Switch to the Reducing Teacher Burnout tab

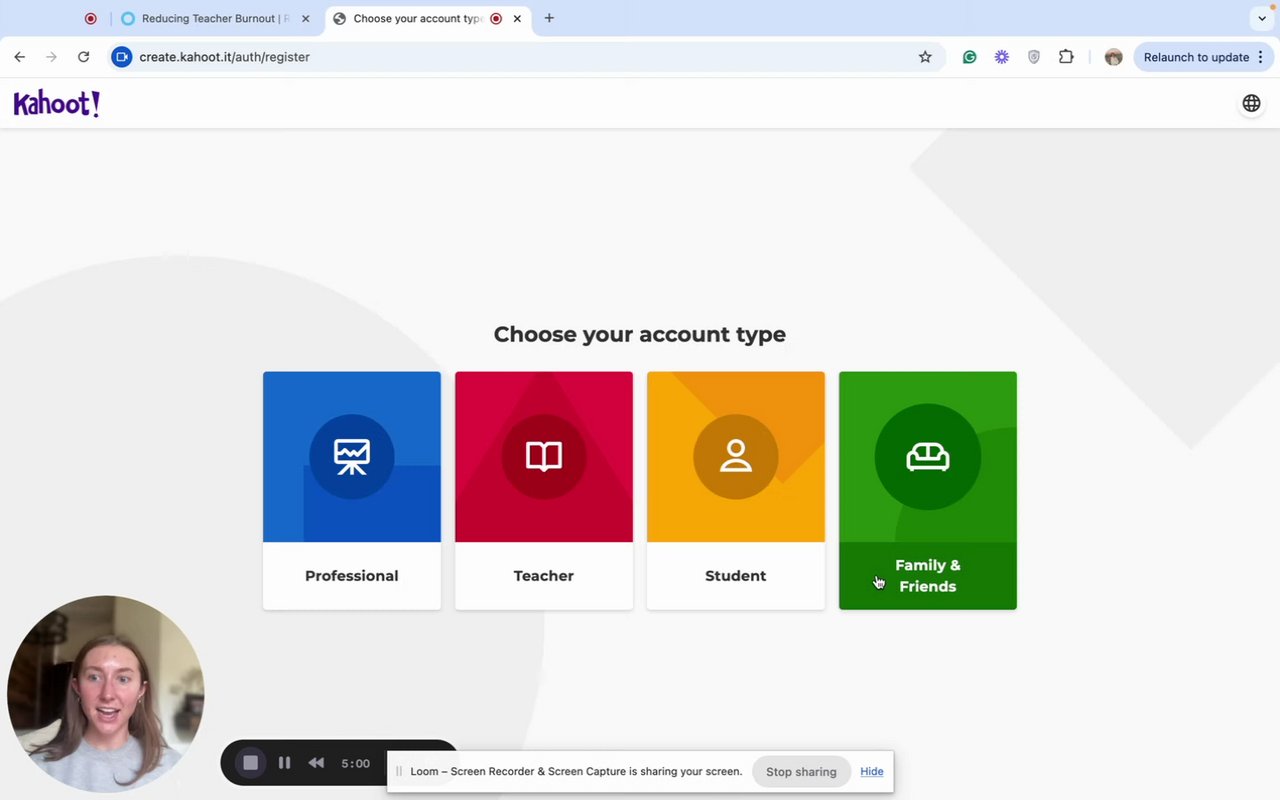coord(215,18)
